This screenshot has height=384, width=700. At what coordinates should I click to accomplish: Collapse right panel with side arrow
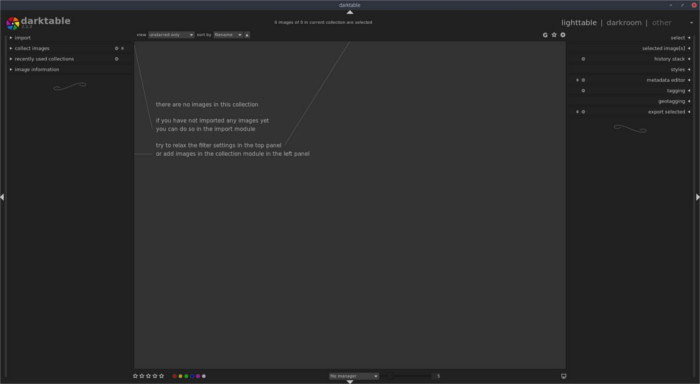pos(698,197)
